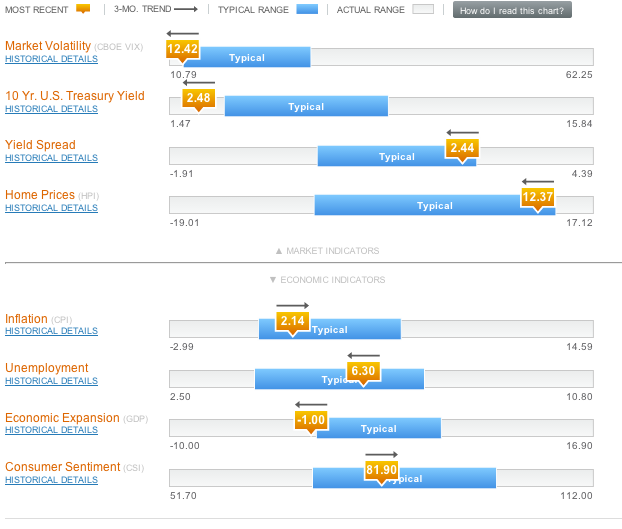Viewport: 622px width, 529px height.
Task: Open Historical Details for Yield Spread
Action: [51, 158]
